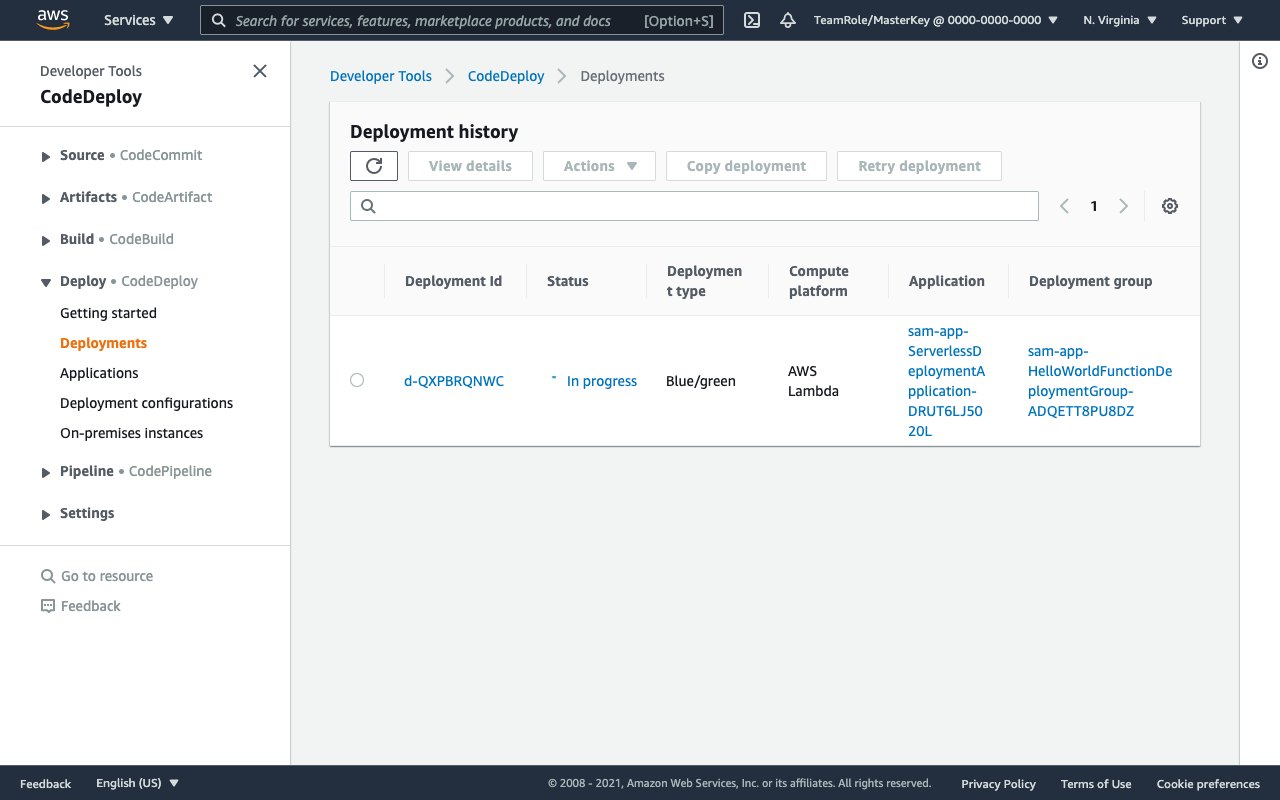This screenshot has height=800, width=1280.
Task: Open the English (US) language selector
Action: coord(137,783)
